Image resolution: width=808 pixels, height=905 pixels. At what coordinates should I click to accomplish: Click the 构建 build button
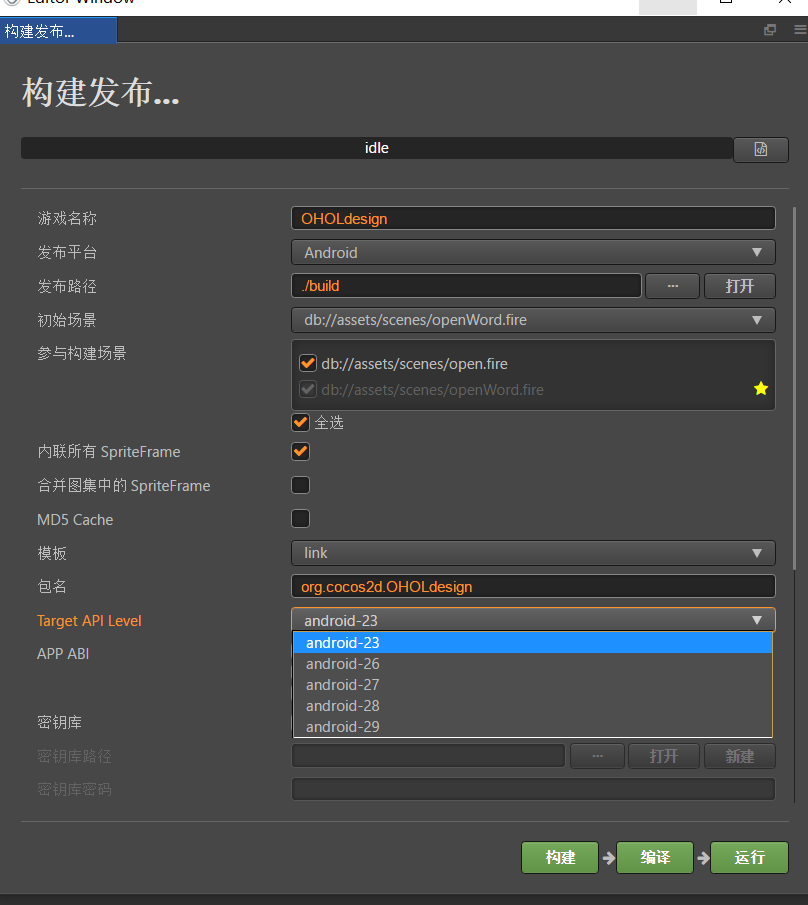coord(560,857)
